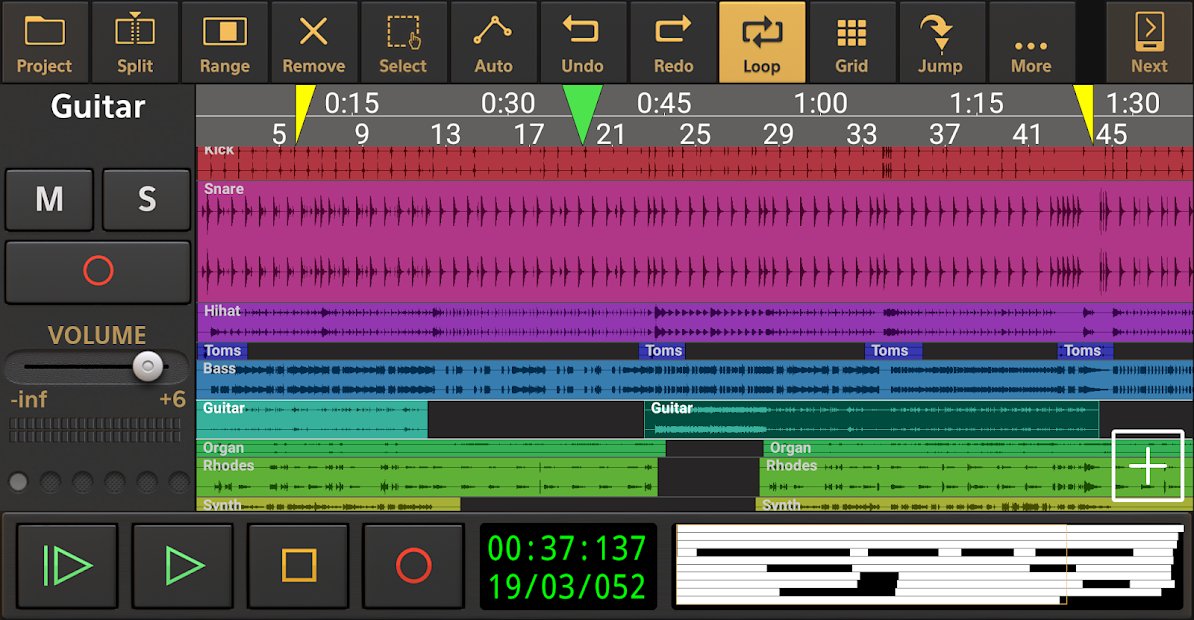Screen dimensions: 1194x620
Task: Open the More options menu
Action: click(x=1031, y=40)
